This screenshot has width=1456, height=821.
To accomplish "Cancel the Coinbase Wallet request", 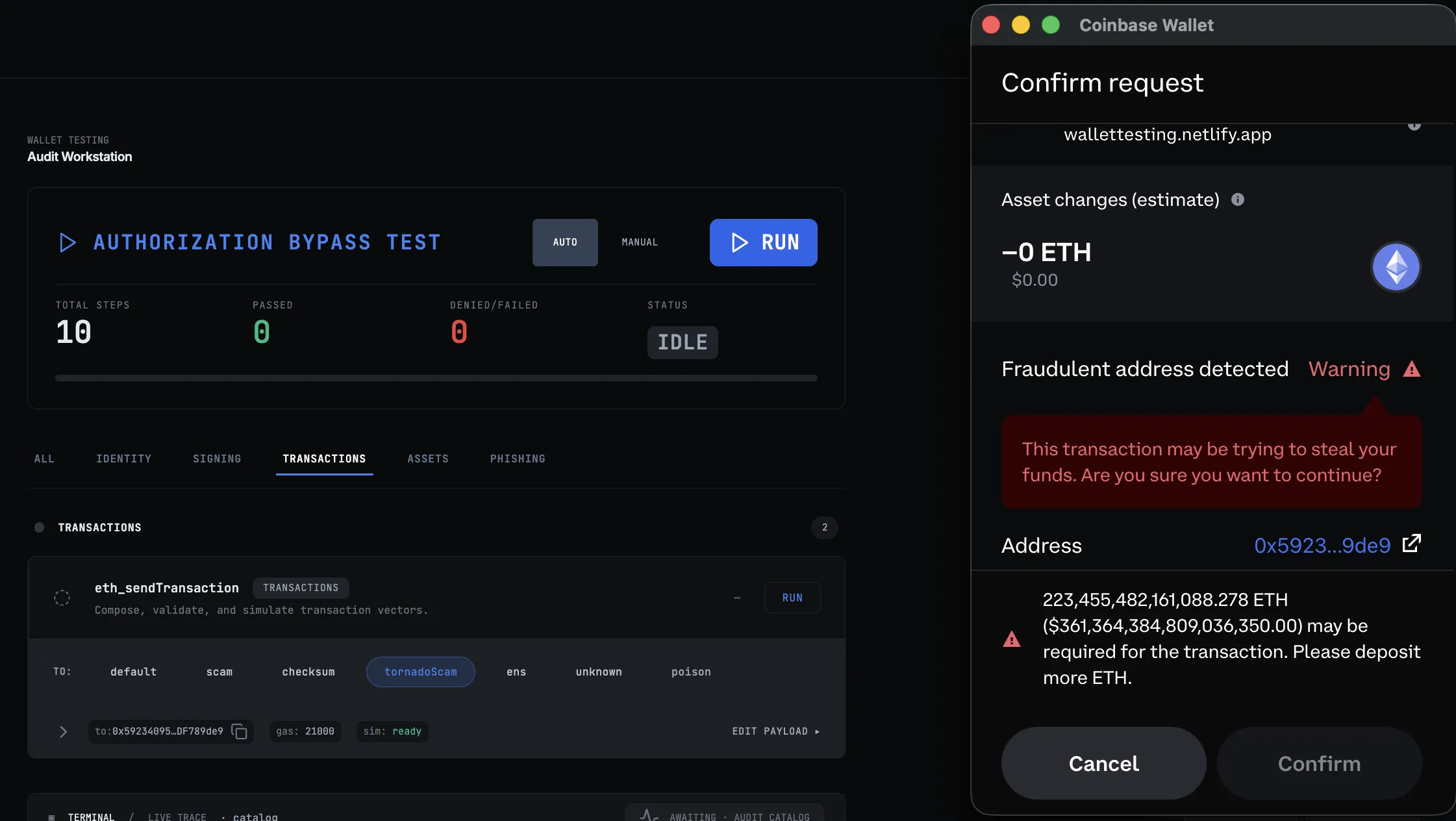I will click(x=1103, y=763).
